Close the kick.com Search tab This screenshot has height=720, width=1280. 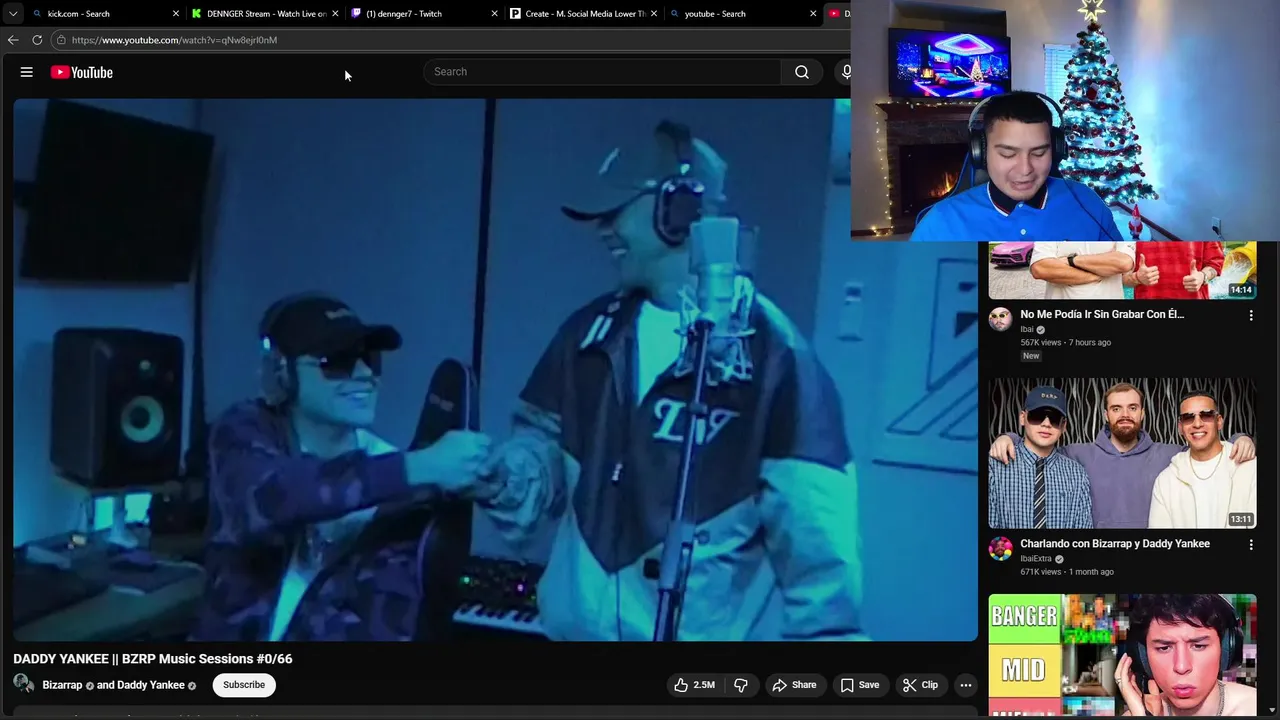click(x=176, y=14)
